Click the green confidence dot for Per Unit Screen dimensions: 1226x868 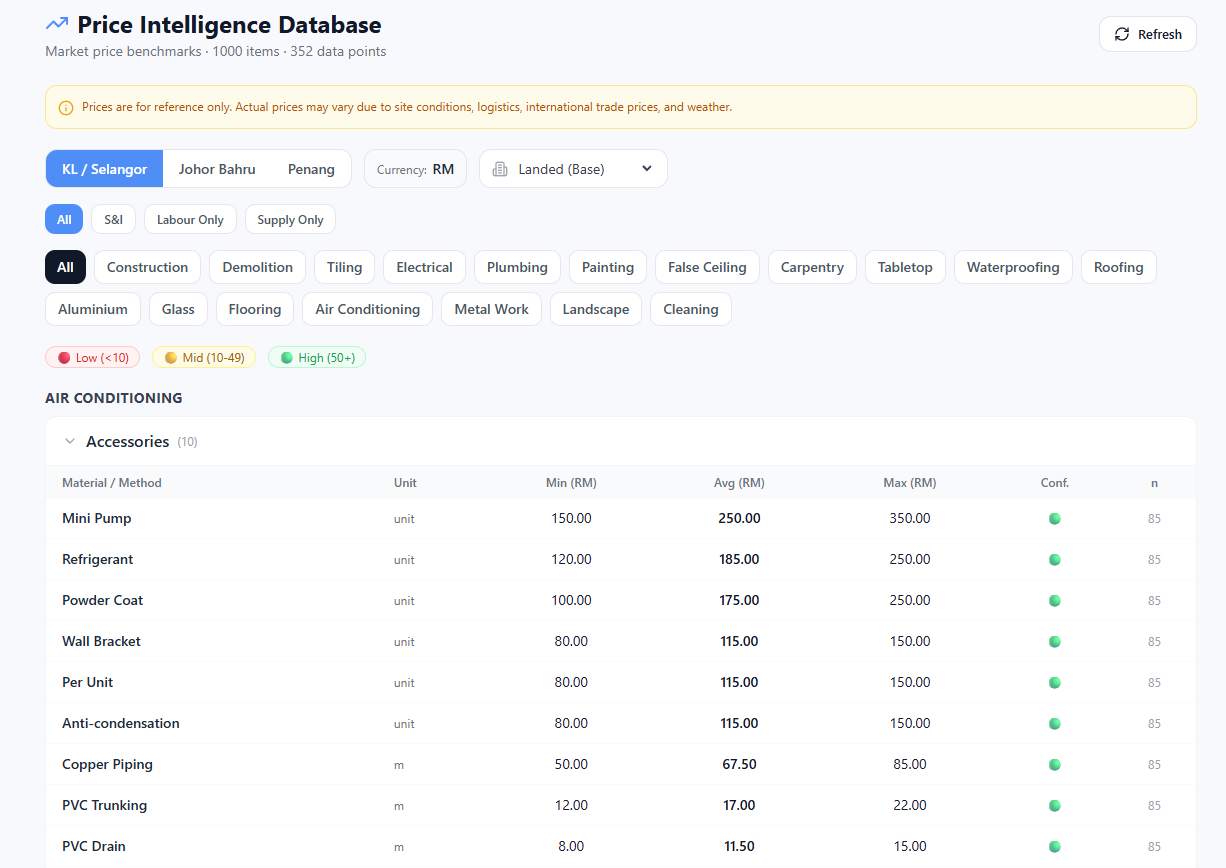coord(1054,683)
